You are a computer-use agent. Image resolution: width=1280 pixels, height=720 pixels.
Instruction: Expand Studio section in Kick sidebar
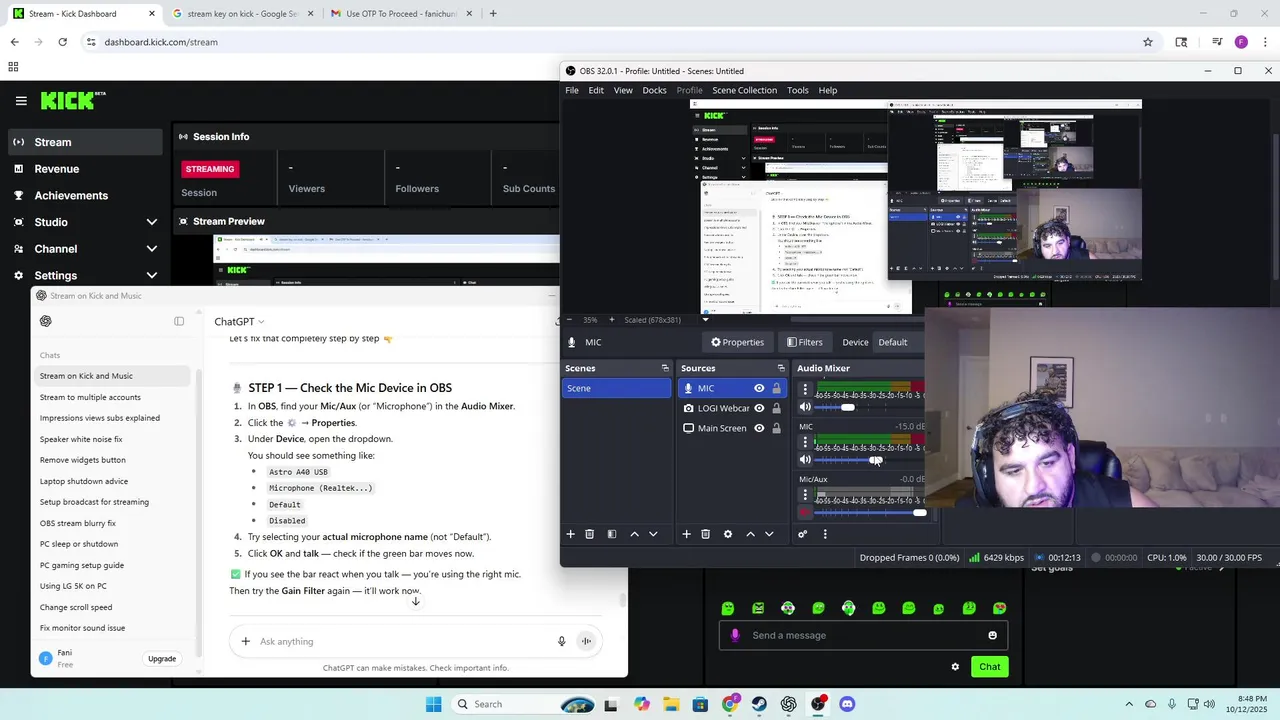pos(151,222)
